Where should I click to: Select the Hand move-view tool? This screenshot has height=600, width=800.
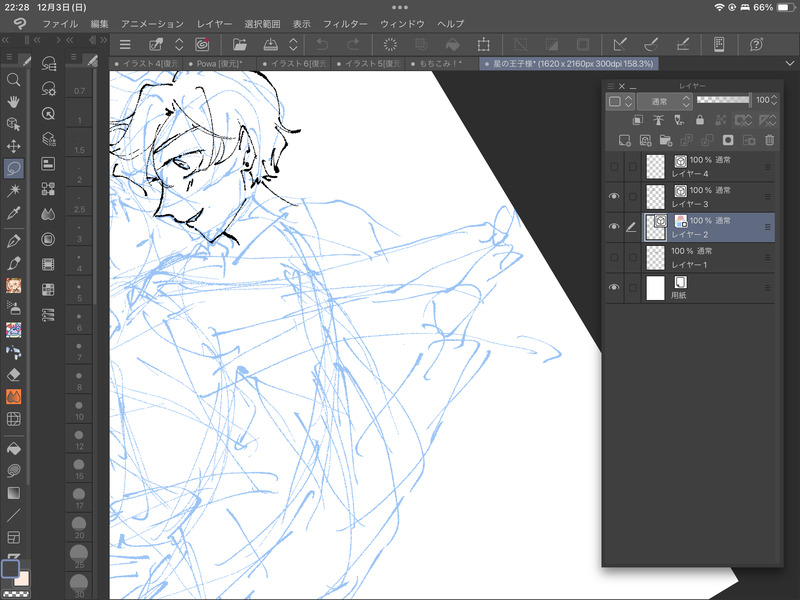coord(14,102)
